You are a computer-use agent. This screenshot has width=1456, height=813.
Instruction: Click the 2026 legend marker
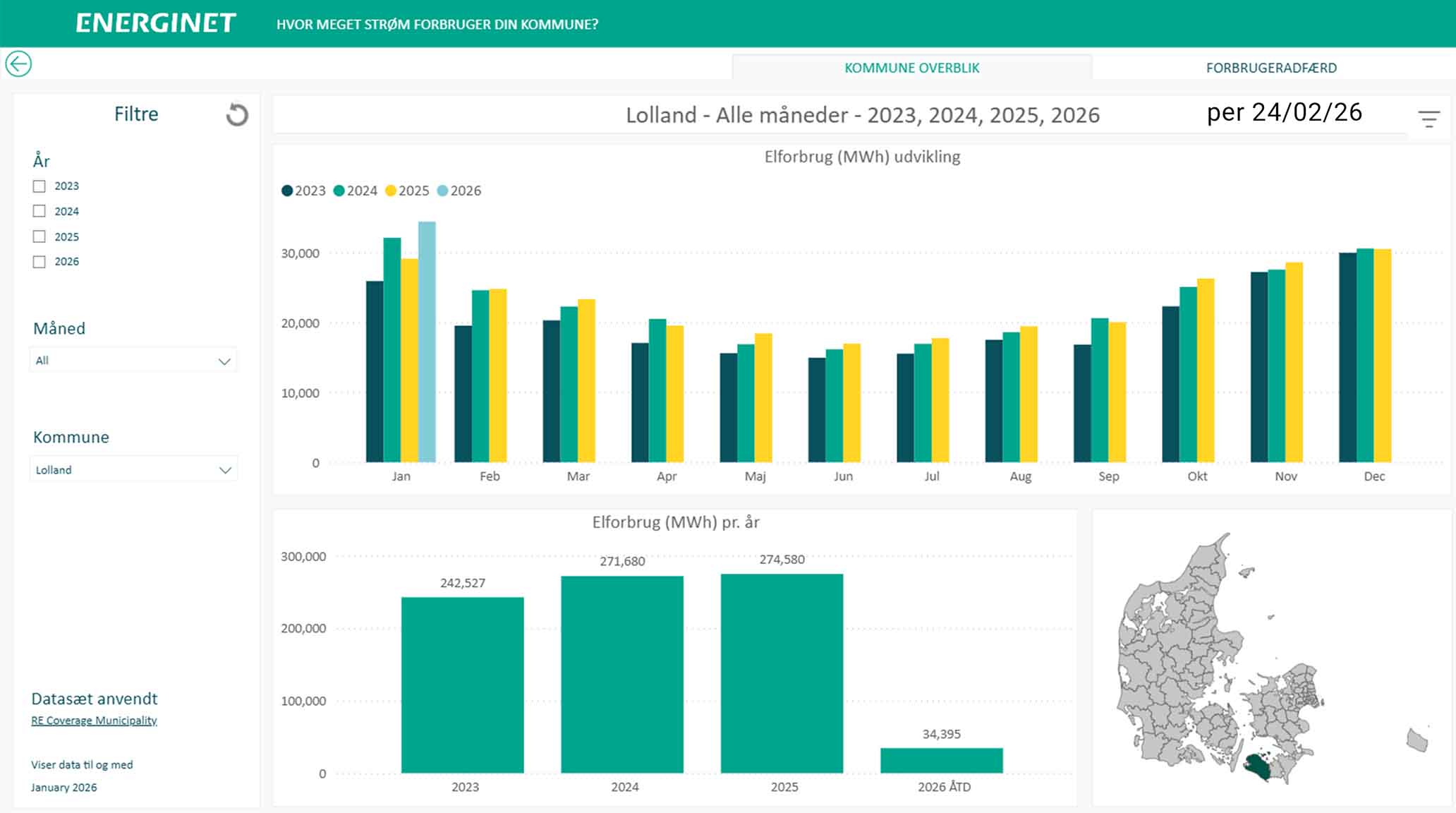coord(442,191)
